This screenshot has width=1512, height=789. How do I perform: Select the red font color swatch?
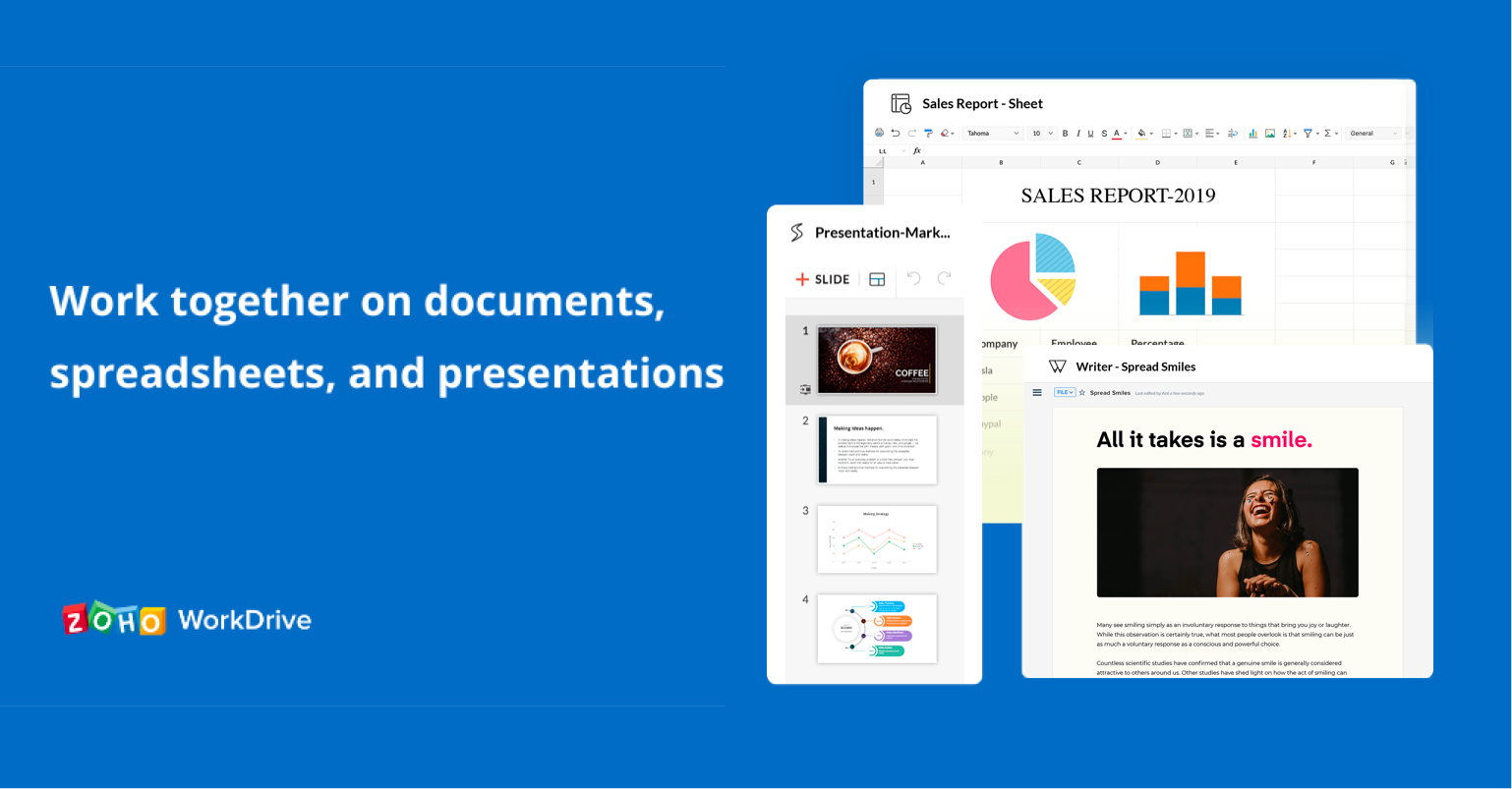pos(1115,133)
